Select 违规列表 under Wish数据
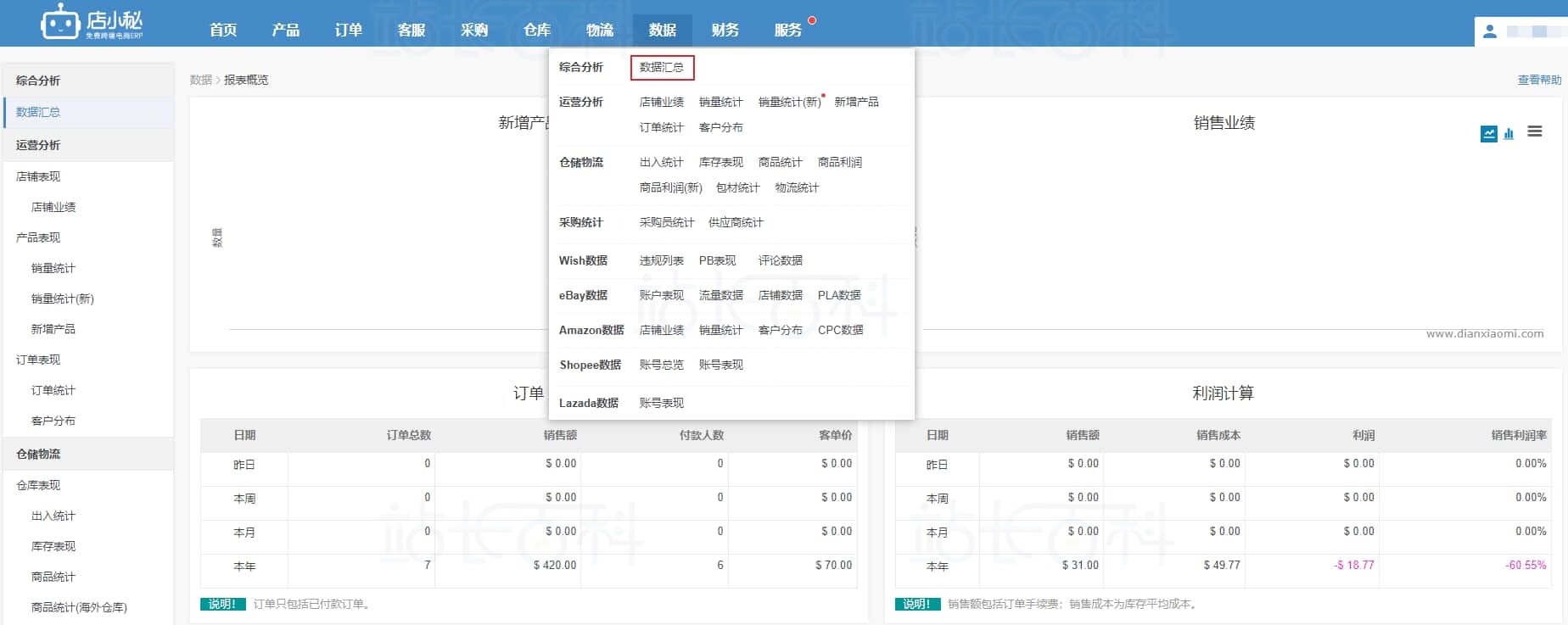 click(x=661, y=260)
